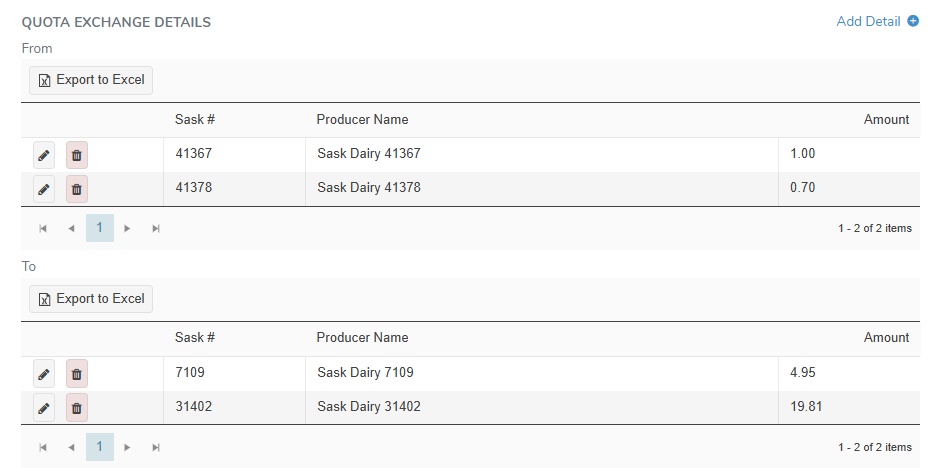The height and width of the screenshot is (468, 937).
Task: Sort From table by Amount header
Action: (886, 120)
